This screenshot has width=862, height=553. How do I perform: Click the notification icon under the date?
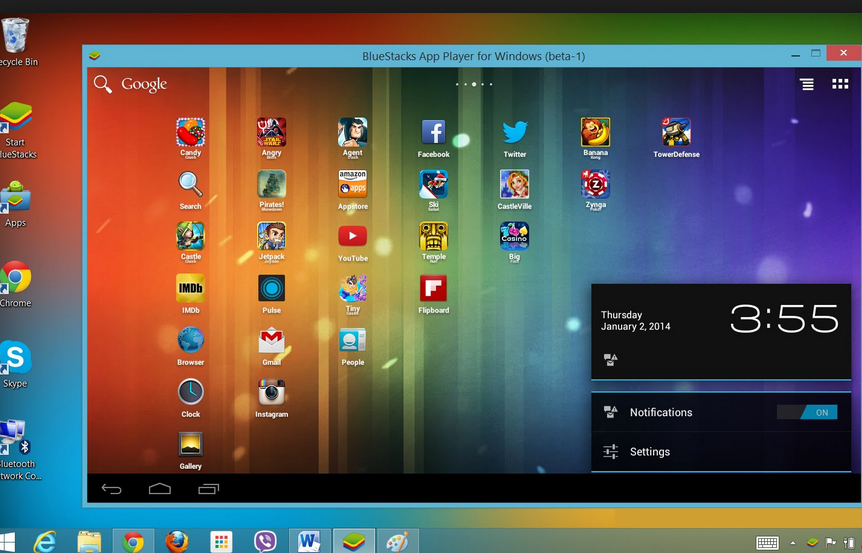(610, 360)
